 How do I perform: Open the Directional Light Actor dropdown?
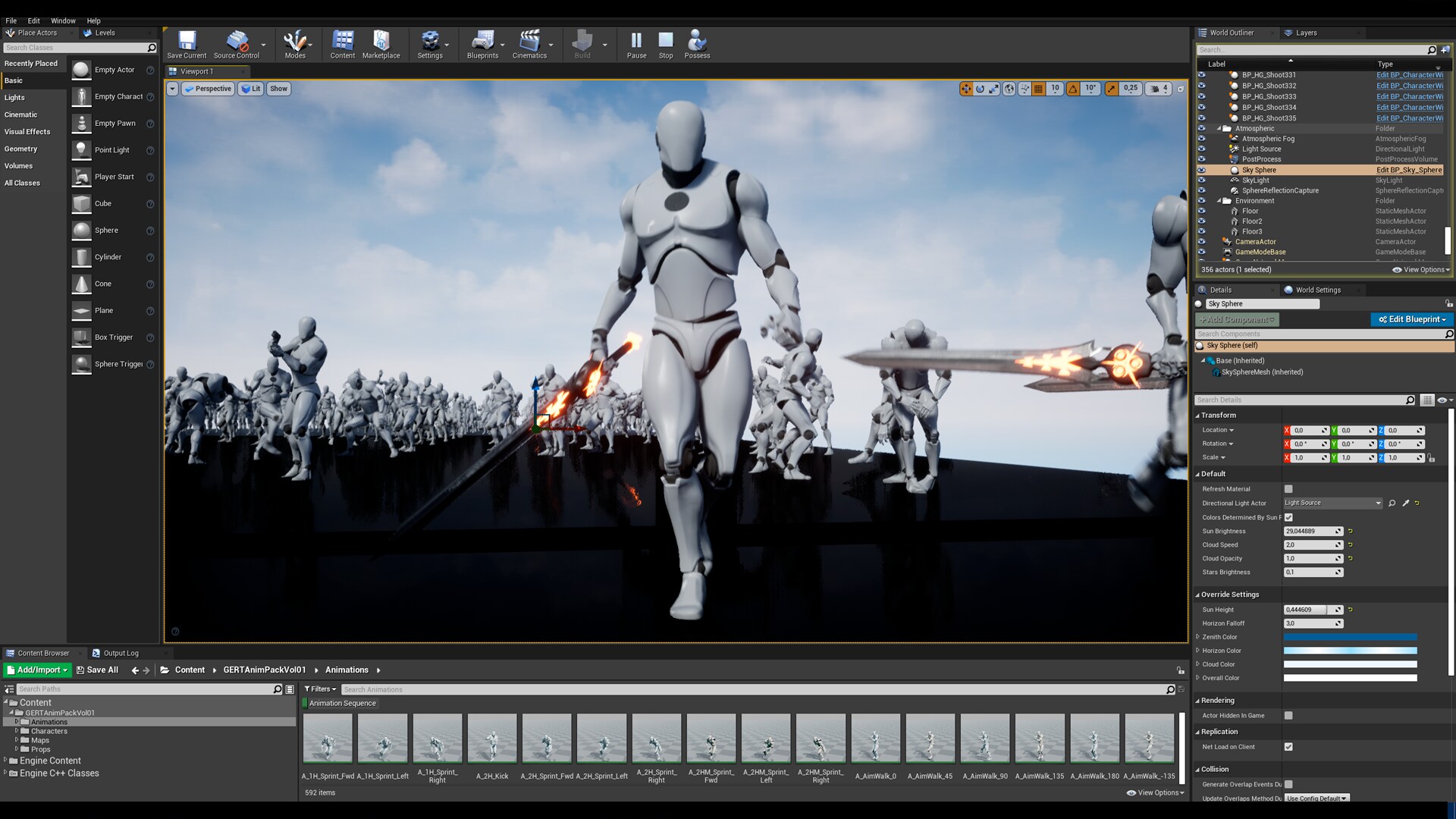pos(1332,504)
